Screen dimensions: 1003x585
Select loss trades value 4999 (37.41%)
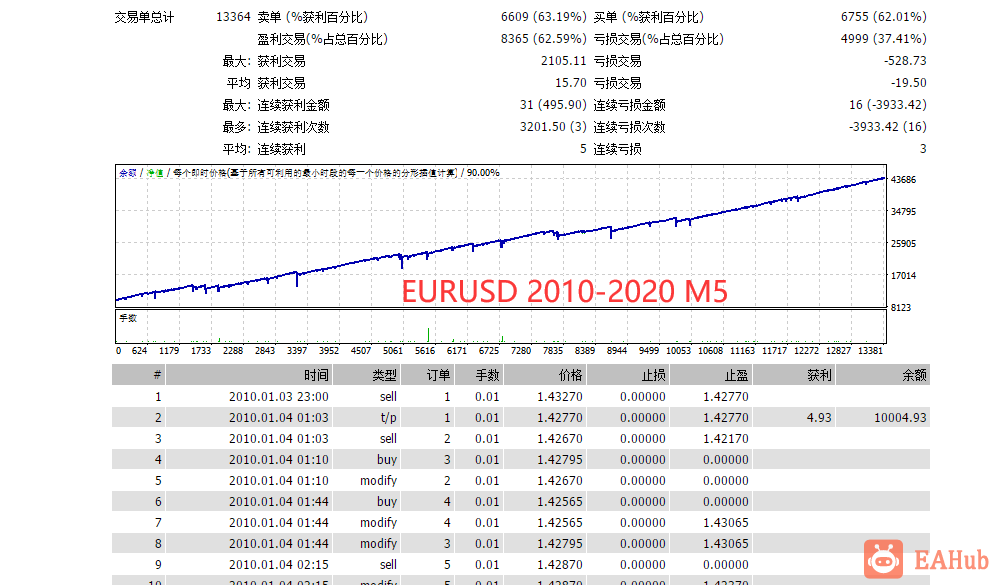point(883,38)
